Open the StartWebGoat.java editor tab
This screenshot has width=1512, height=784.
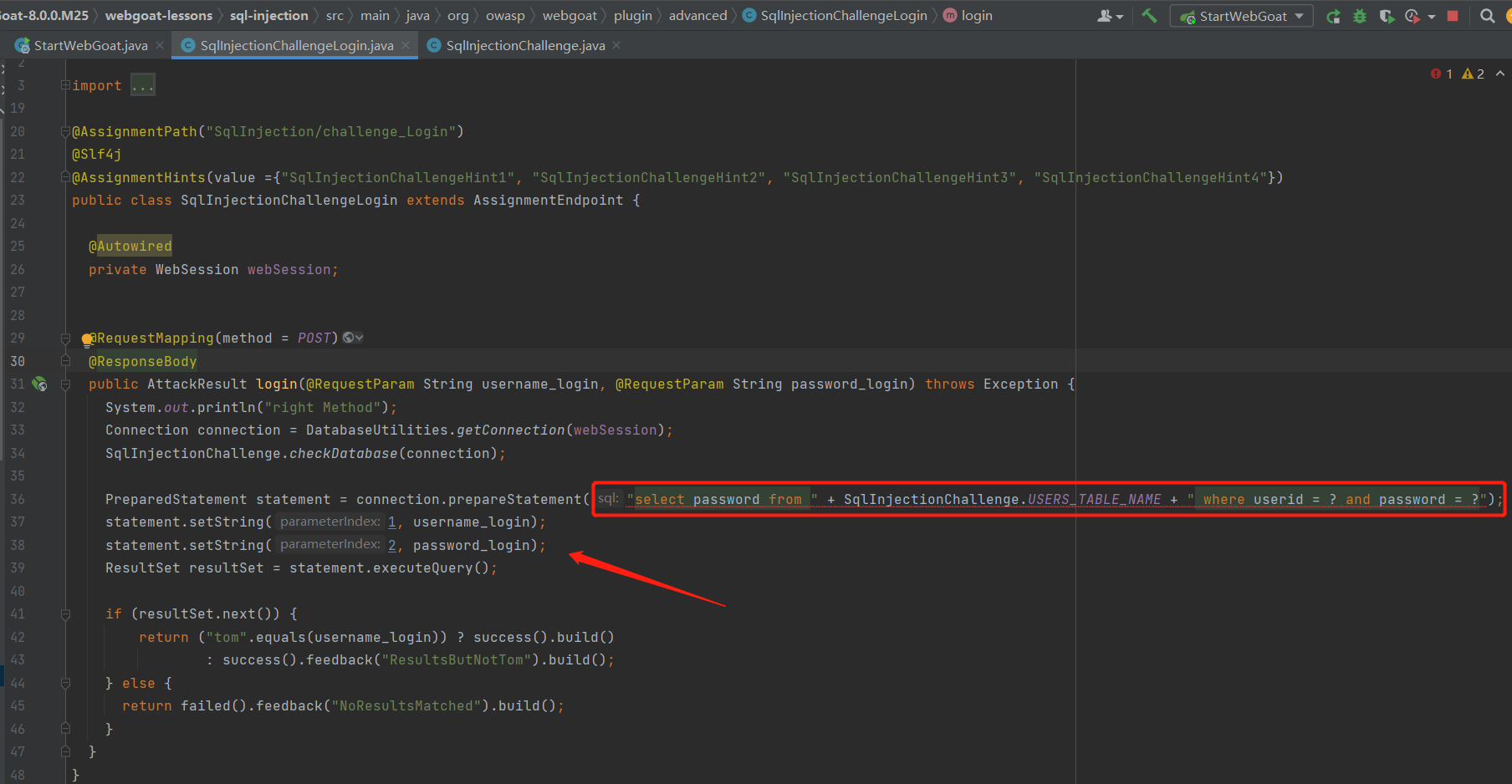pos(88,45)
